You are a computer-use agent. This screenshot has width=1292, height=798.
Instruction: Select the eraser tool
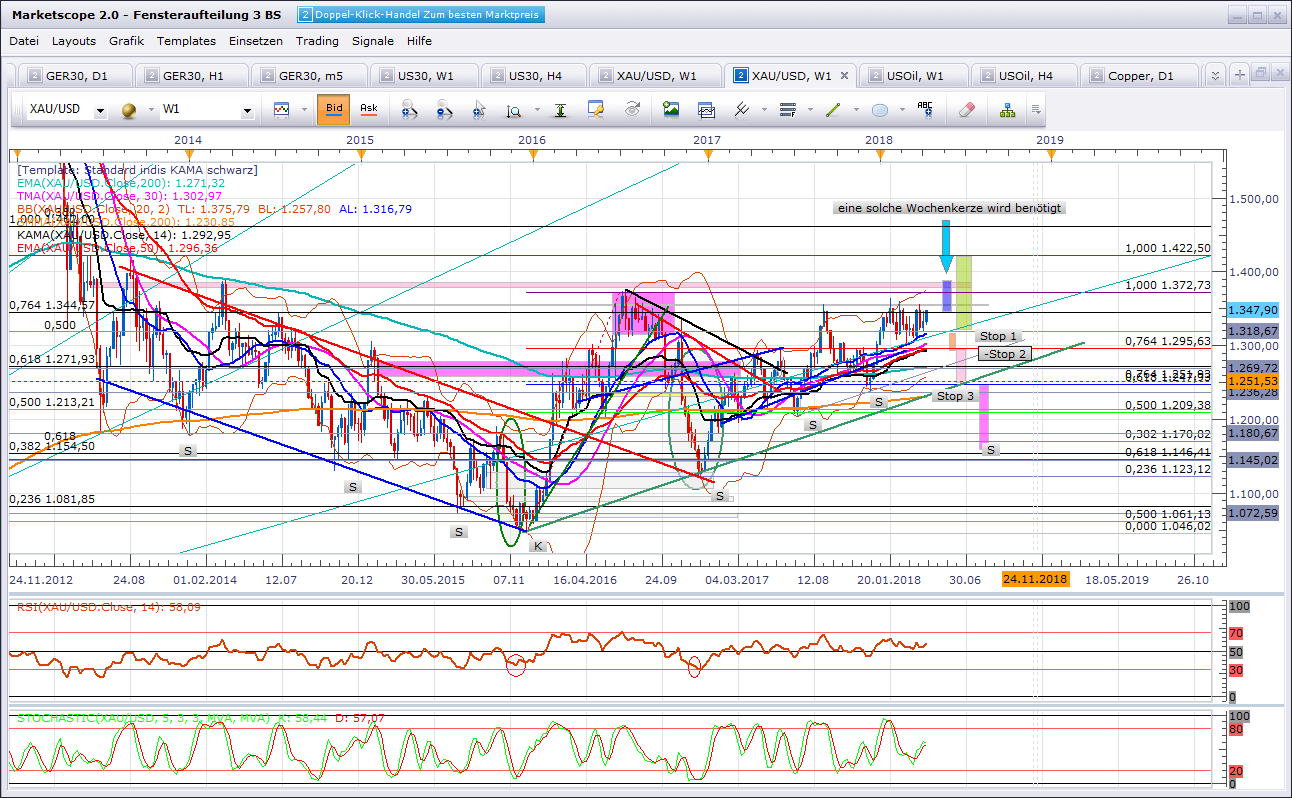[x=966, y=110]
